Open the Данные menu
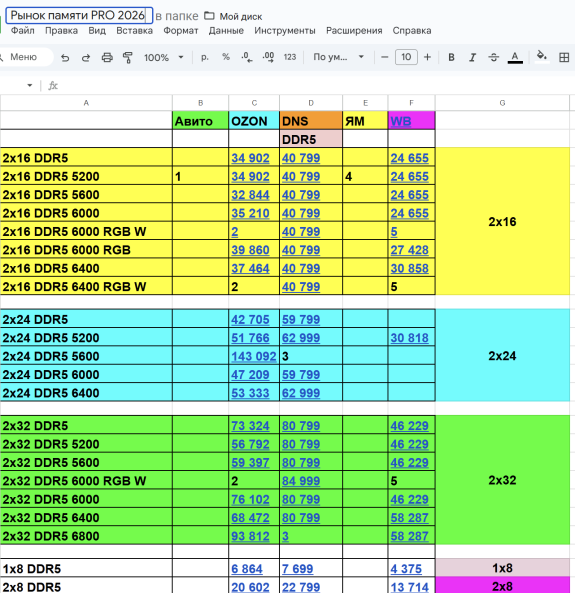This screenshot has width=575, height=593. [226, 31]
